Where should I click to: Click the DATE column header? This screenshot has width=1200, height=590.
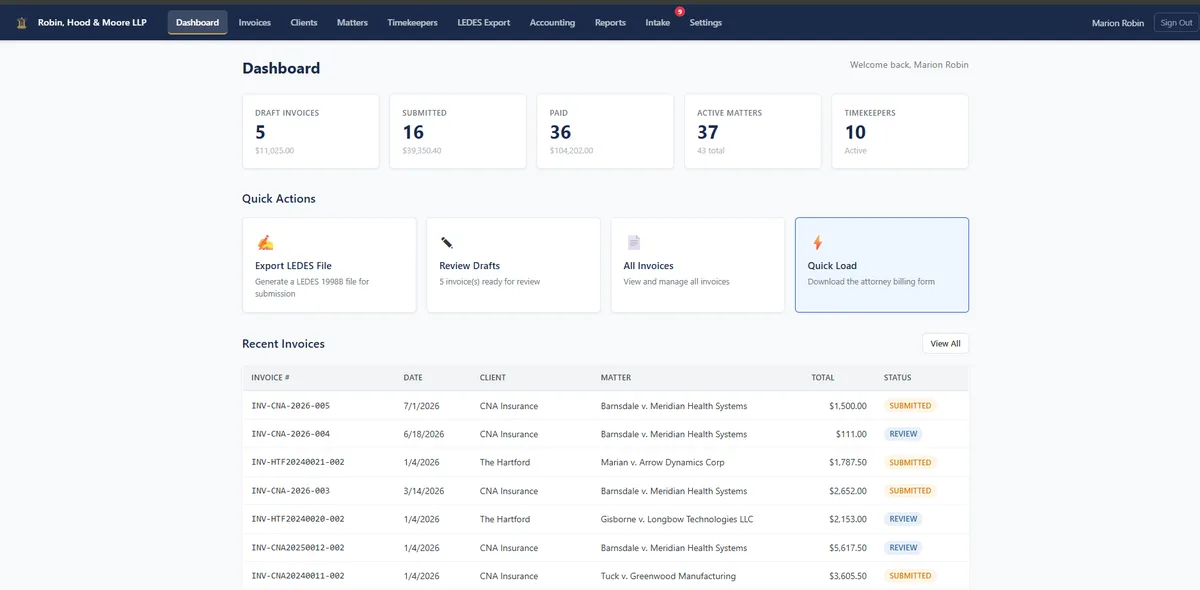(413, 378)
